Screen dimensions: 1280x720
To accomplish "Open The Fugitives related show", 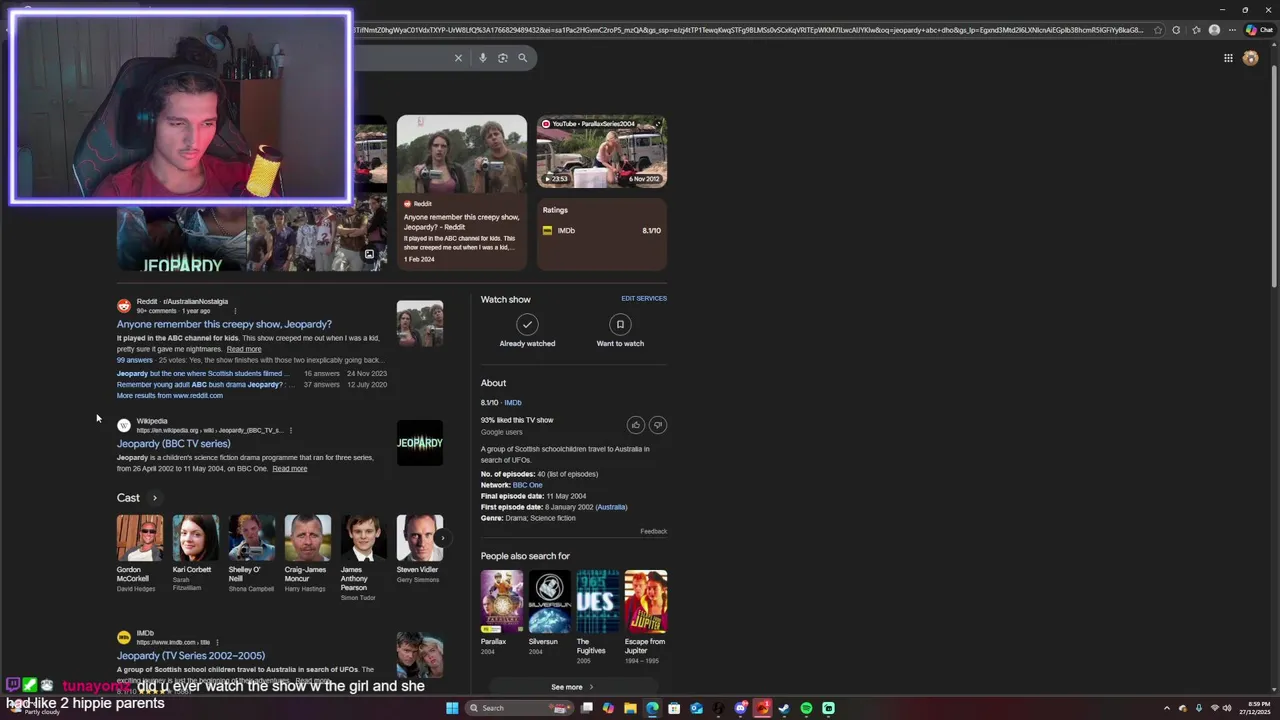I will pyautogui.click(x=597, y=617).
